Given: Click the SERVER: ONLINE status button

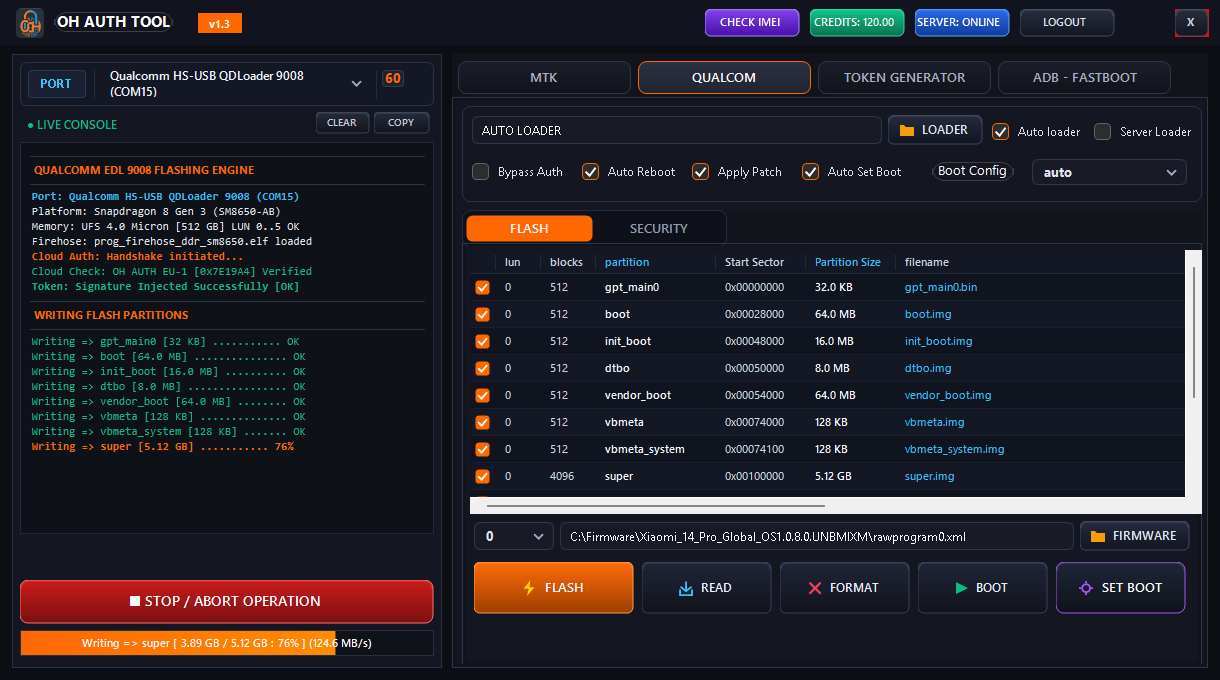Looking at the screenshot, I should click(962, 22).
